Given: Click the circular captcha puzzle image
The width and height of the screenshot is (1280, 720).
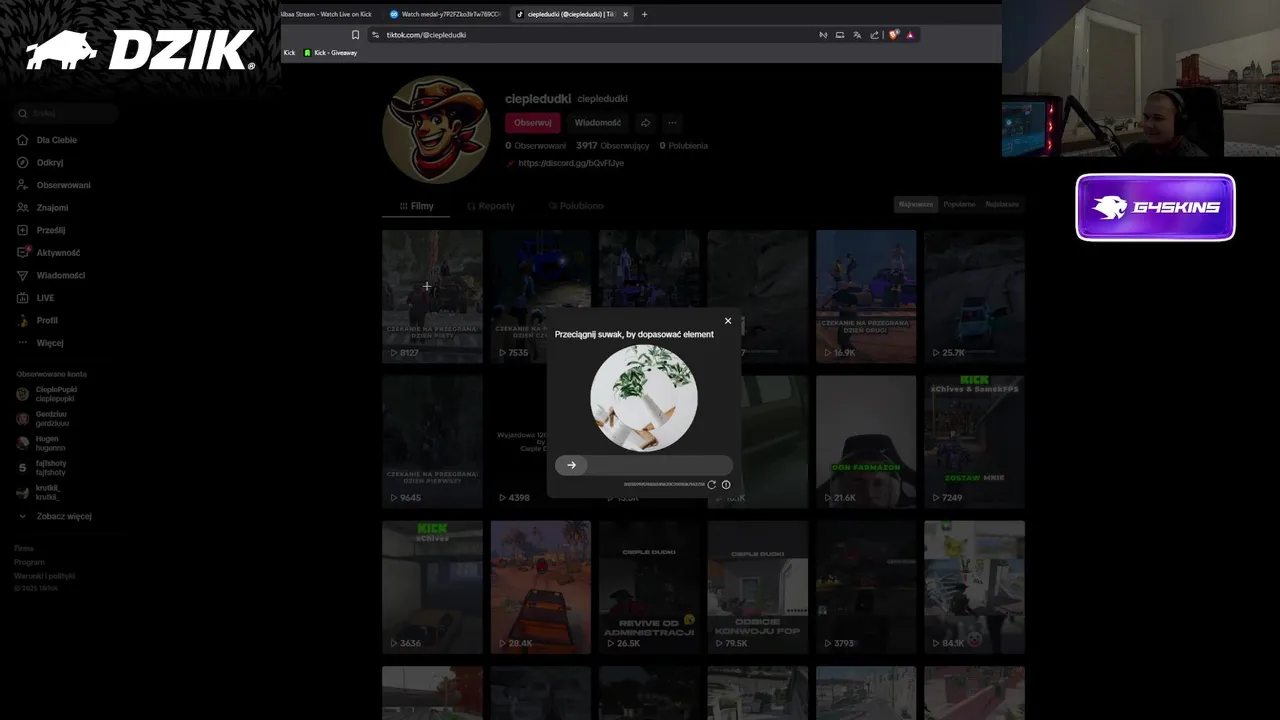Looking at the screenshot, I should (644, 398).
